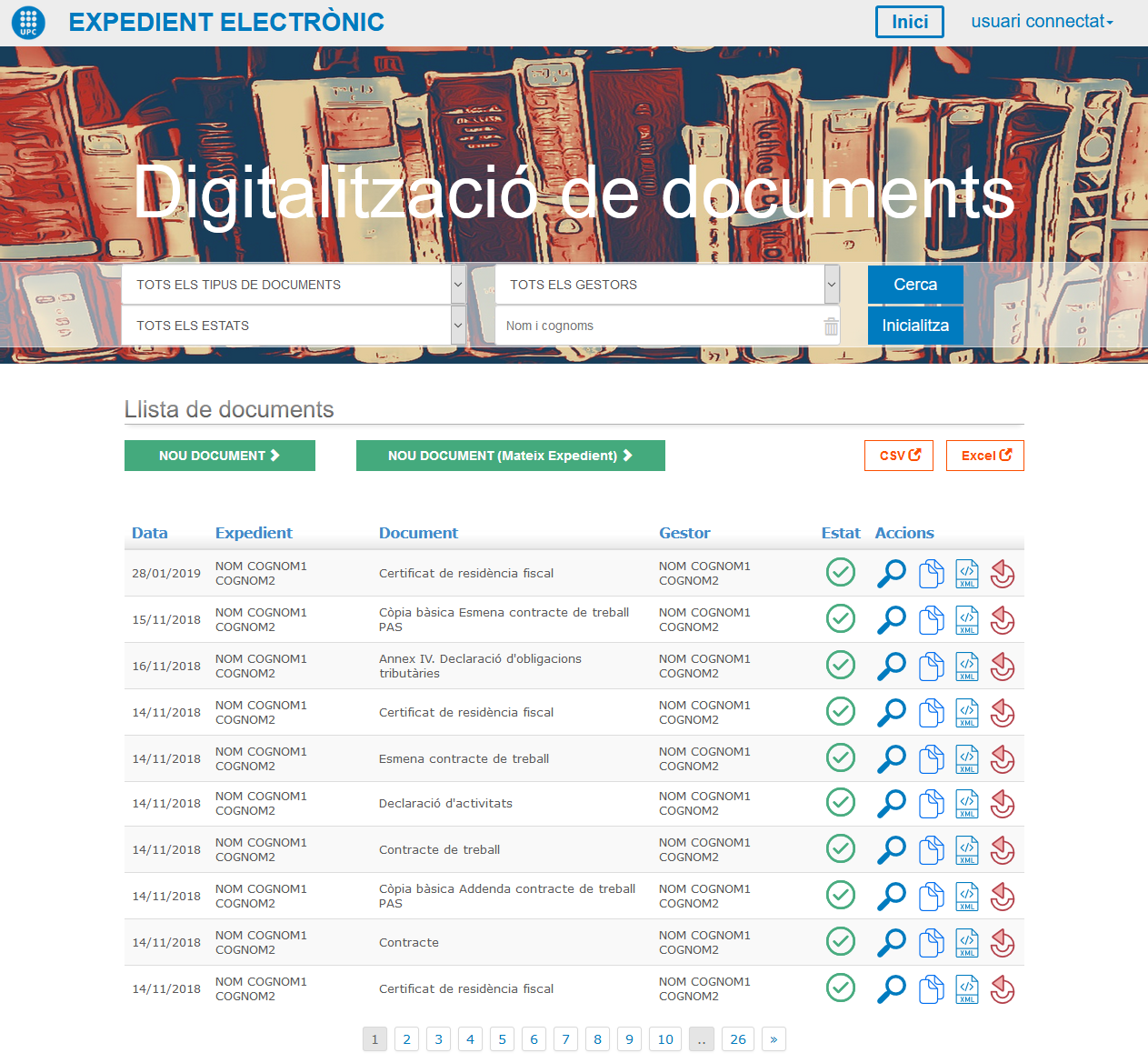The height and width of the screenshot is (1063, 1148).
Task: Click the copy icon in the 15/11/2018 row
Action: coord(931,620)
